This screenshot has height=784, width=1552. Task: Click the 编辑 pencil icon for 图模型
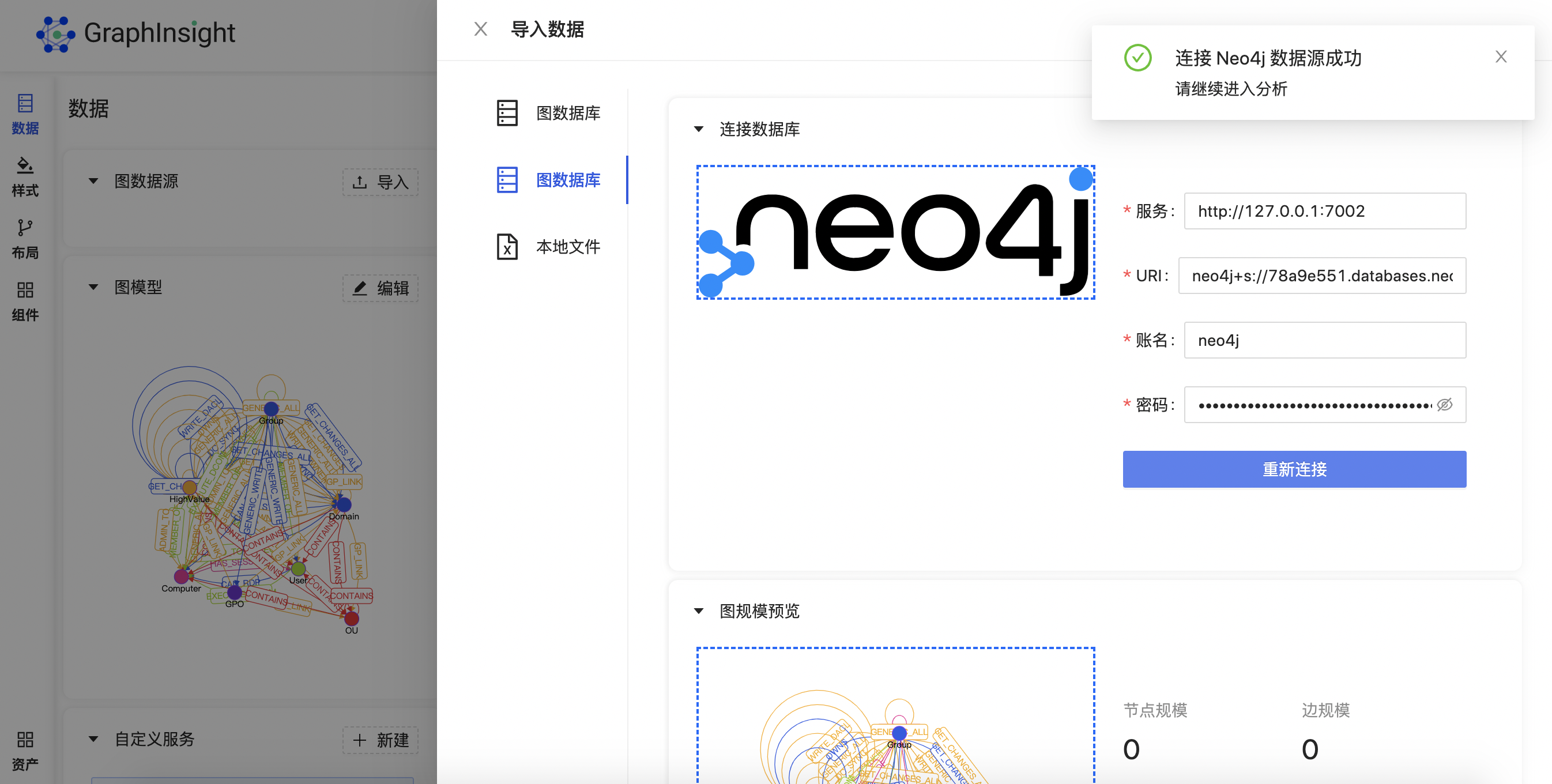360,288
